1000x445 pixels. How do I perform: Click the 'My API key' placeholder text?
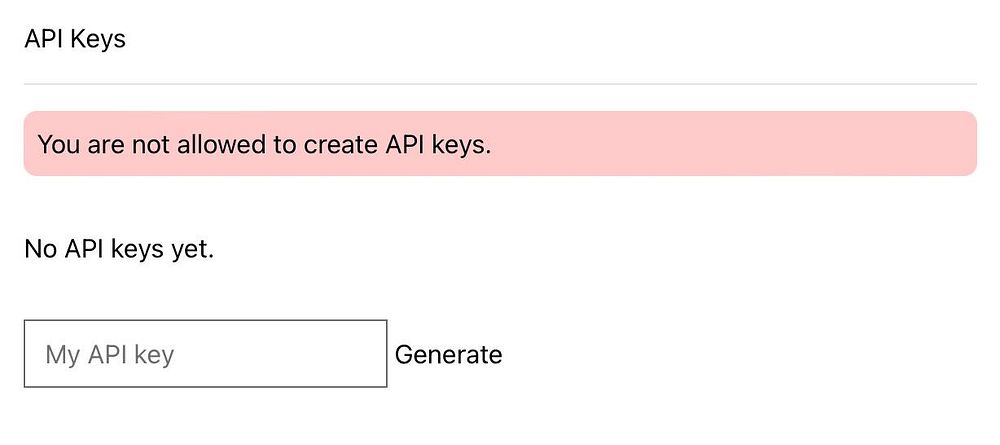[110, 354]
